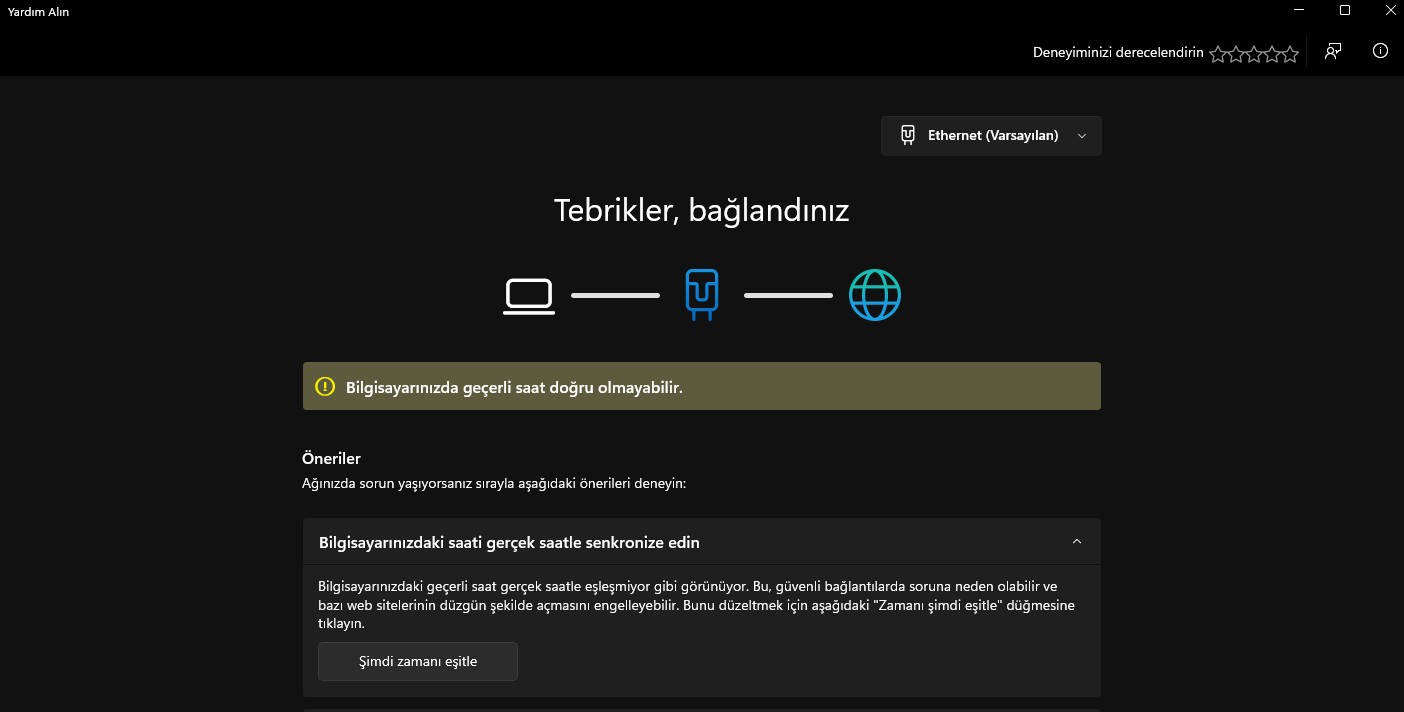Maximize the Yardım Alın window

coord(1344,11)
